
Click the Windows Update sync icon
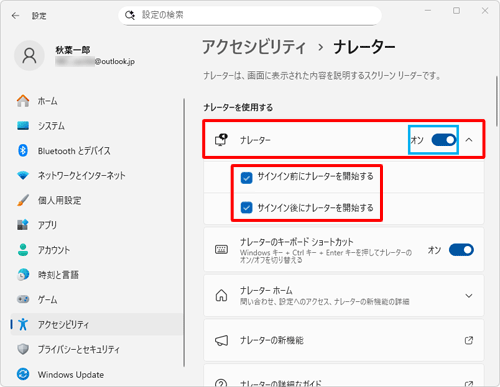[x=23, y=374]
